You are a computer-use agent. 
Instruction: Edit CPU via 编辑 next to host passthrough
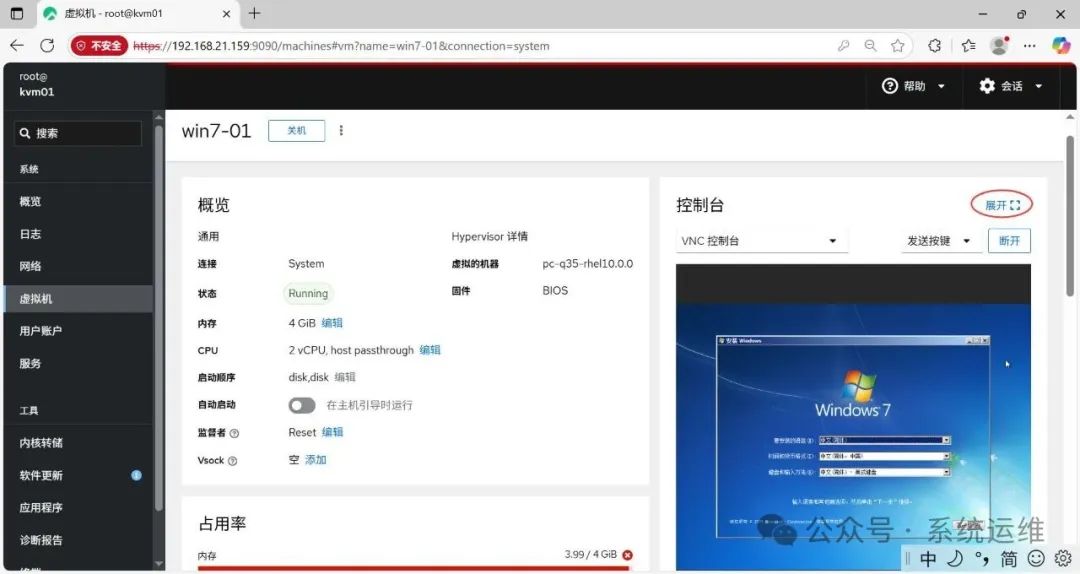click(430, 350)
